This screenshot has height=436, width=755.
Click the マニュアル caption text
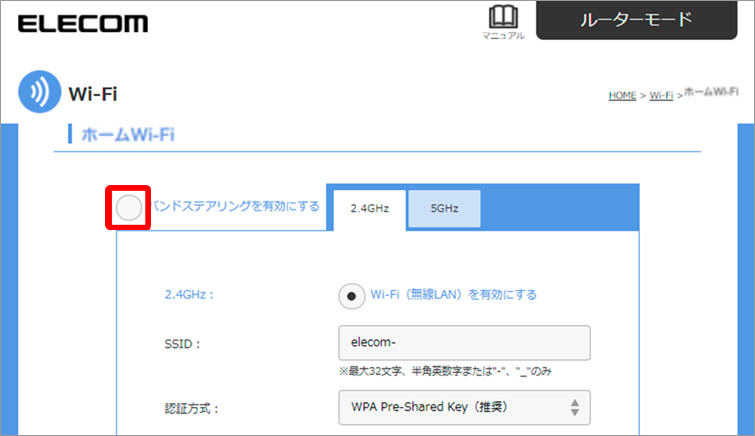pos(503,36)
